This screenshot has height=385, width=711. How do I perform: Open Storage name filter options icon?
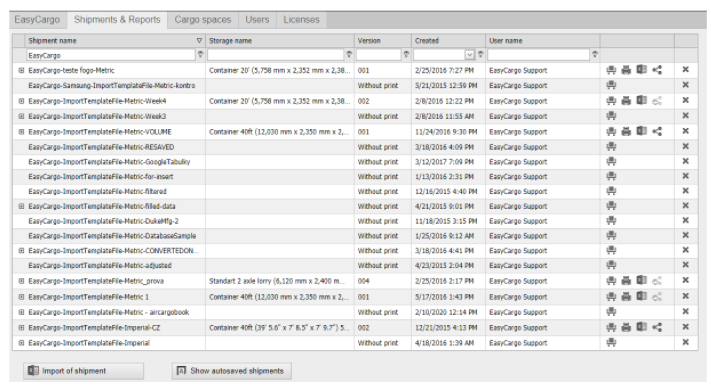349,54
